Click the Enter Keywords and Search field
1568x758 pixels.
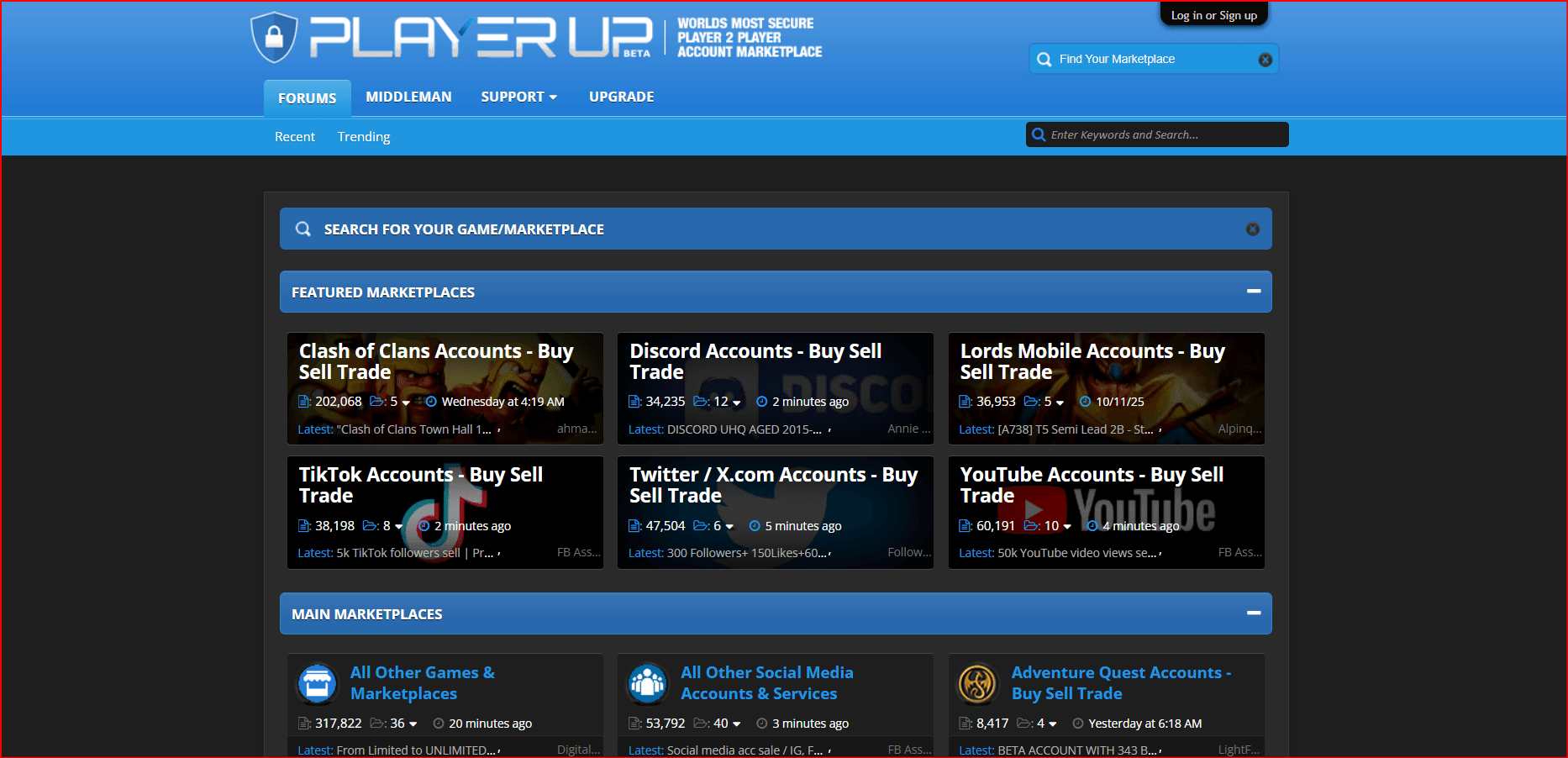[x=1164, y=135]
